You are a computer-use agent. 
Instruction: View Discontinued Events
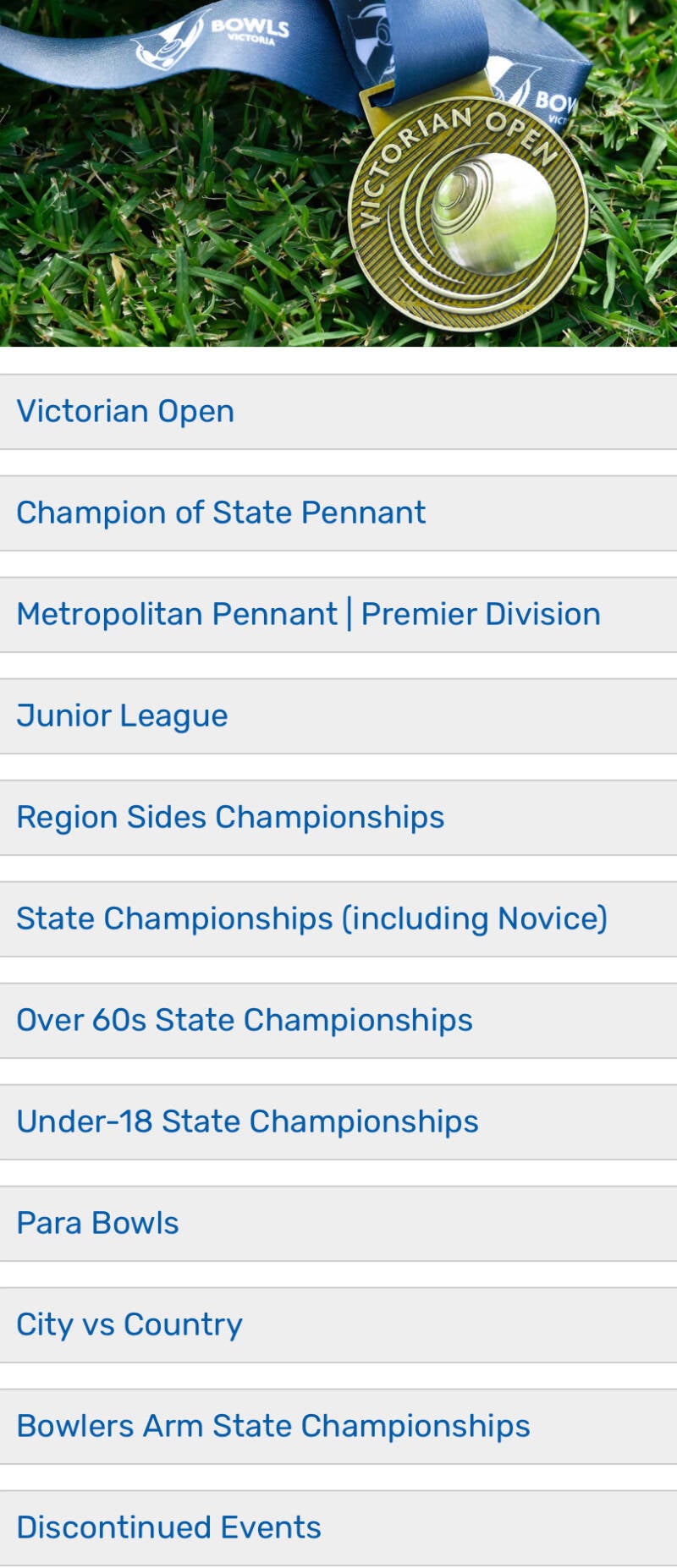(338, 1528)
